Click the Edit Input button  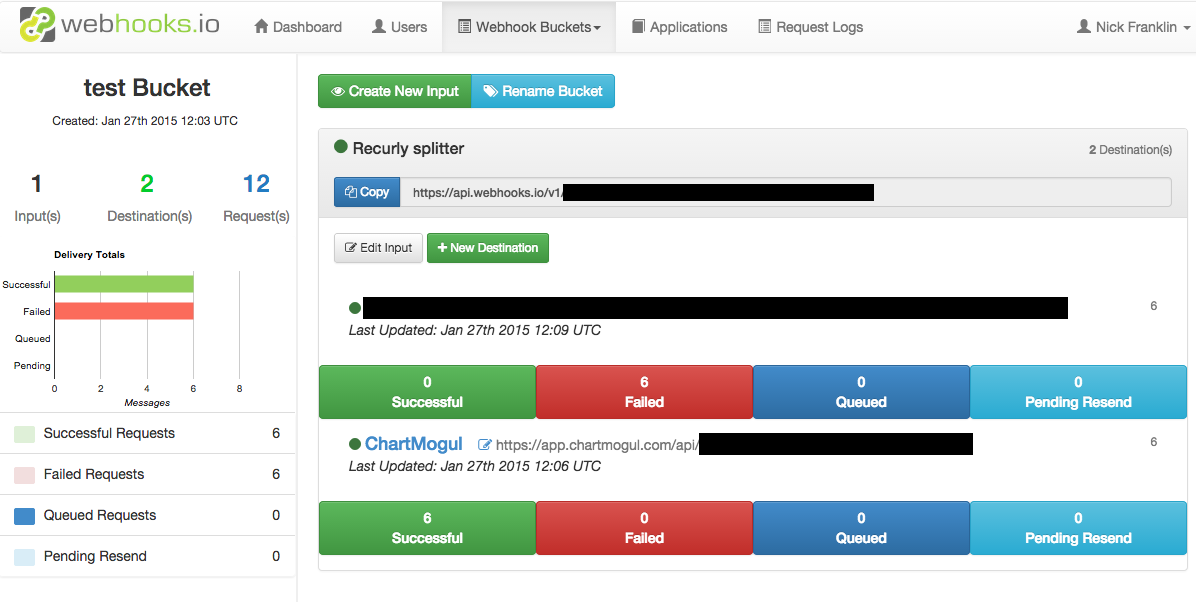point(378,248)
